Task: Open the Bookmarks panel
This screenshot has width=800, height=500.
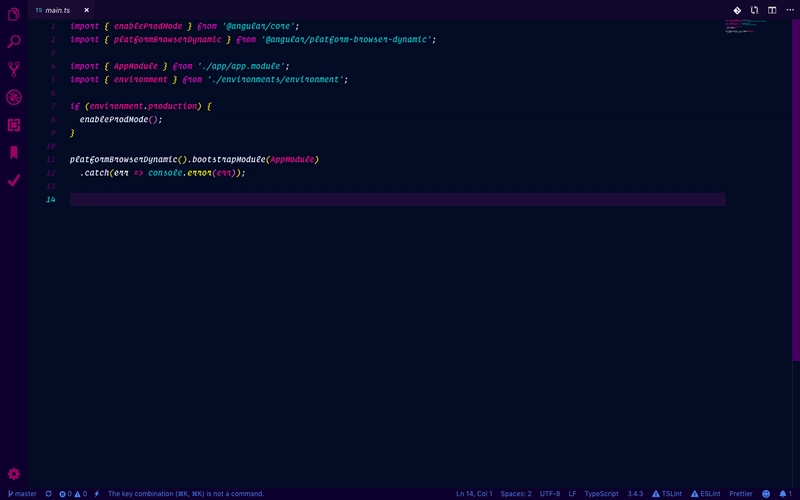Action: tap(14, 152)
